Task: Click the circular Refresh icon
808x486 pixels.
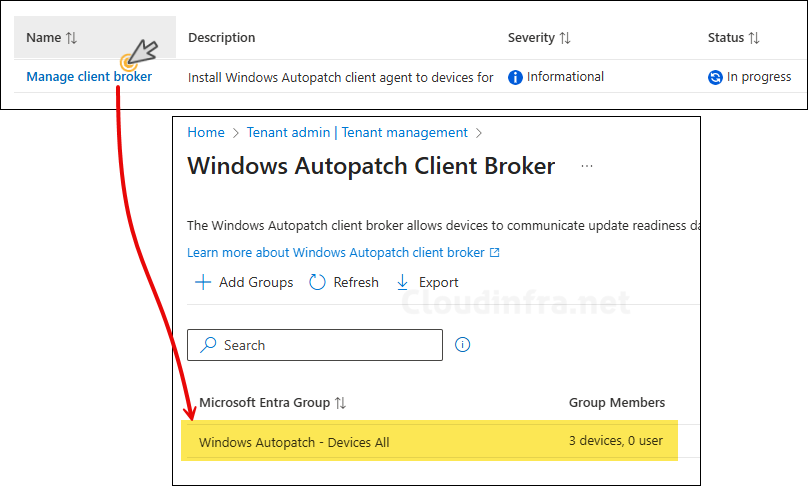Action: (317, 283)
